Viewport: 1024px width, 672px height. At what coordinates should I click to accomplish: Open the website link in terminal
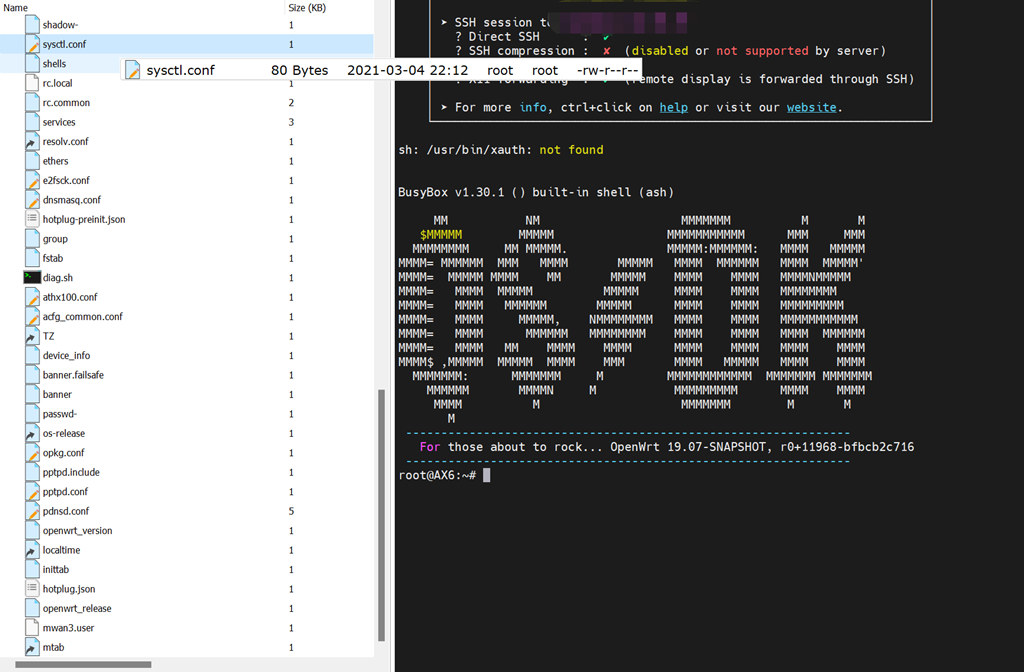(811, 107)
